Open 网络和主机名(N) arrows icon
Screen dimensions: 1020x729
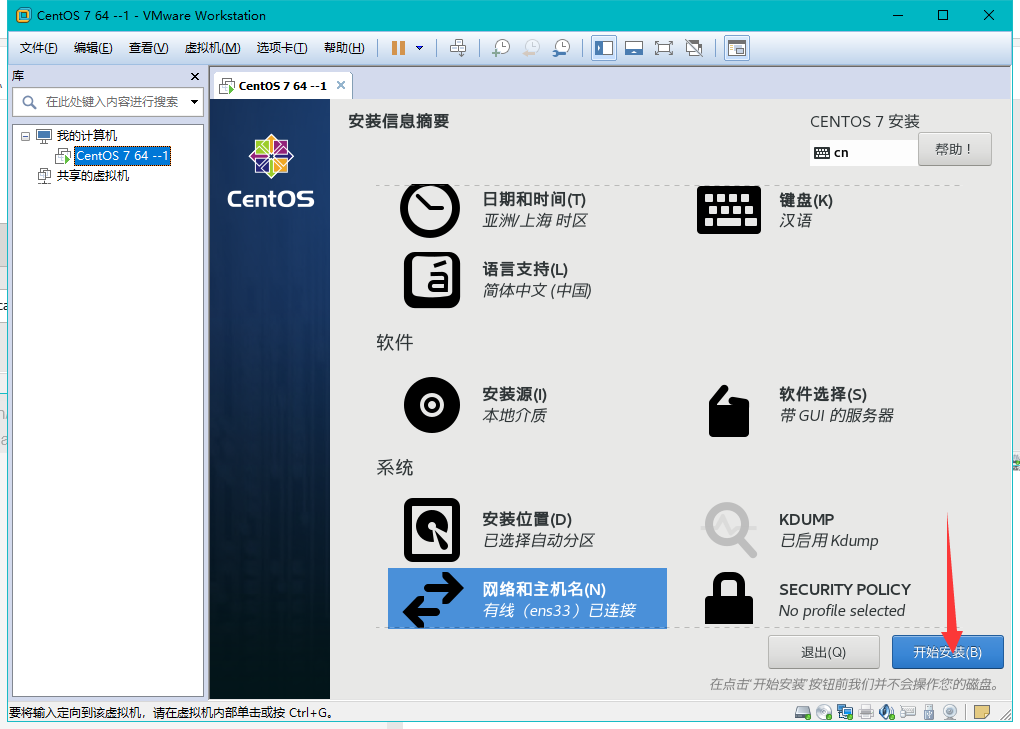(433, 600)
